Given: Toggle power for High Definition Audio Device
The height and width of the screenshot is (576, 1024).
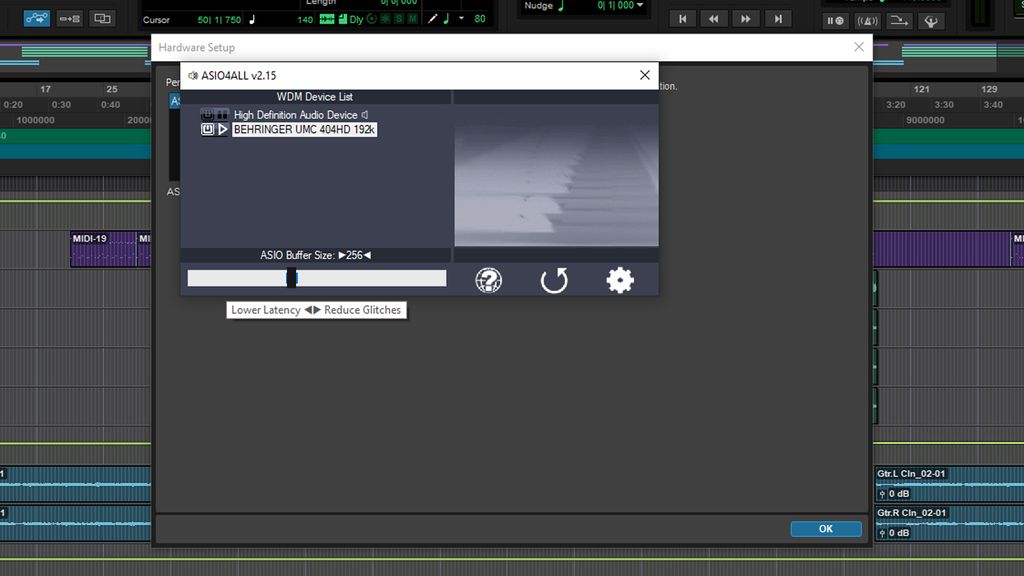Looking at the screenshot, I should [207, 114].
